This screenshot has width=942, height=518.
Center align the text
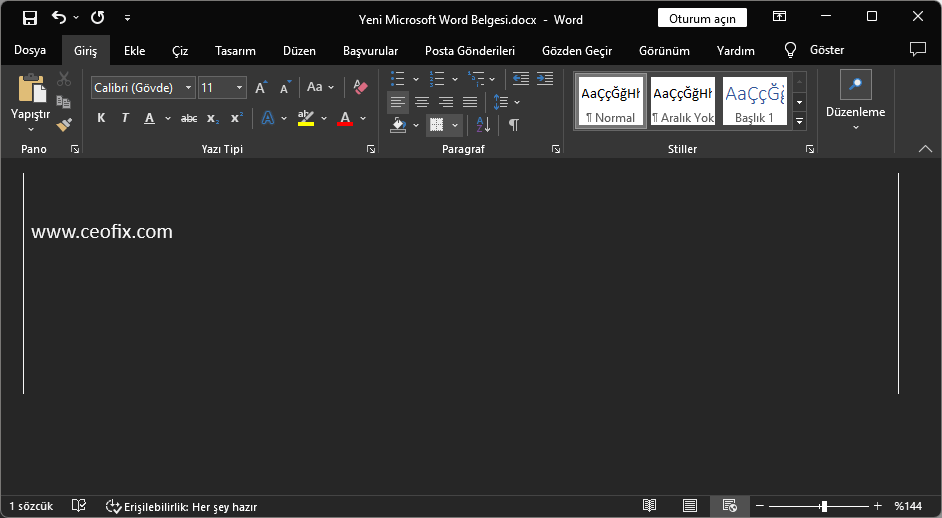pyautogui.click(x=422, y=102)
